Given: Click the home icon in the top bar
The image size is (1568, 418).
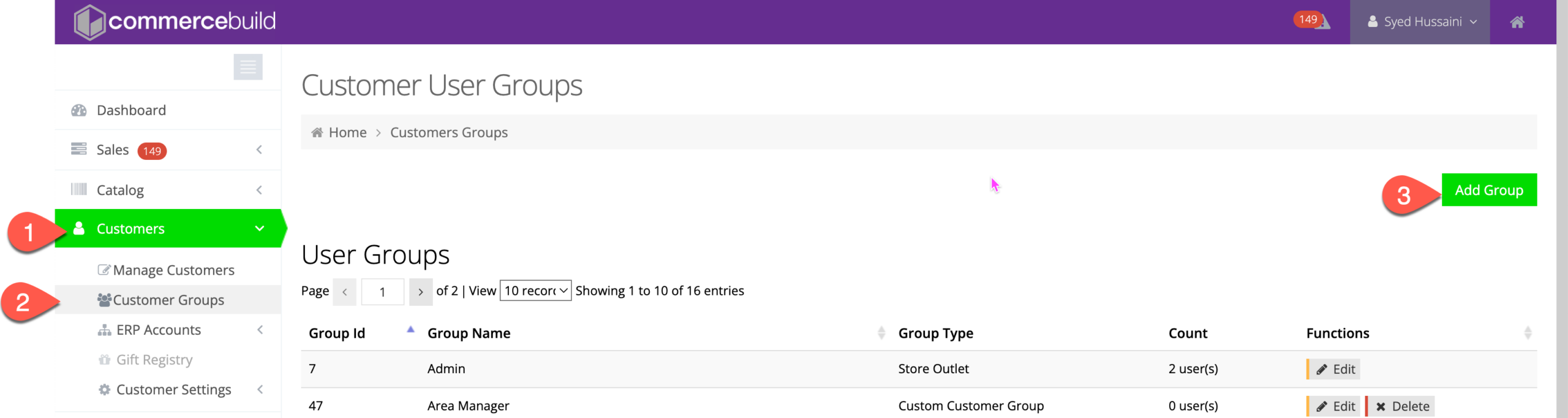Looking at the screenshot, I should pyautogui.click(x=1517, y=22).
